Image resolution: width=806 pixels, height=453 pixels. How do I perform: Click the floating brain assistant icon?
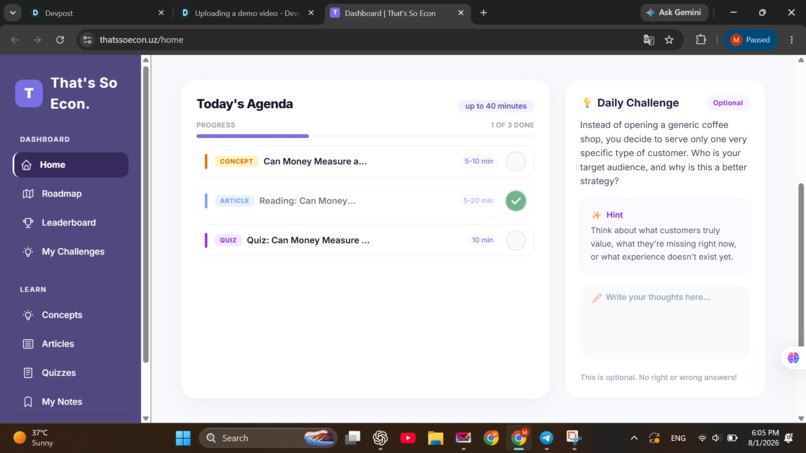coord(793,358)
